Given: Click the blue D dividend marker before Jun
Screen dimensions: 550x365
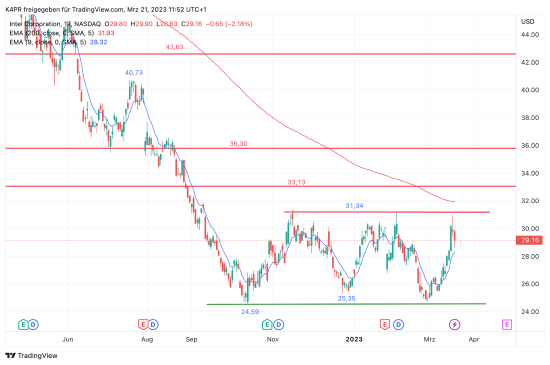Looking at the screenshot, I should 33,325.
